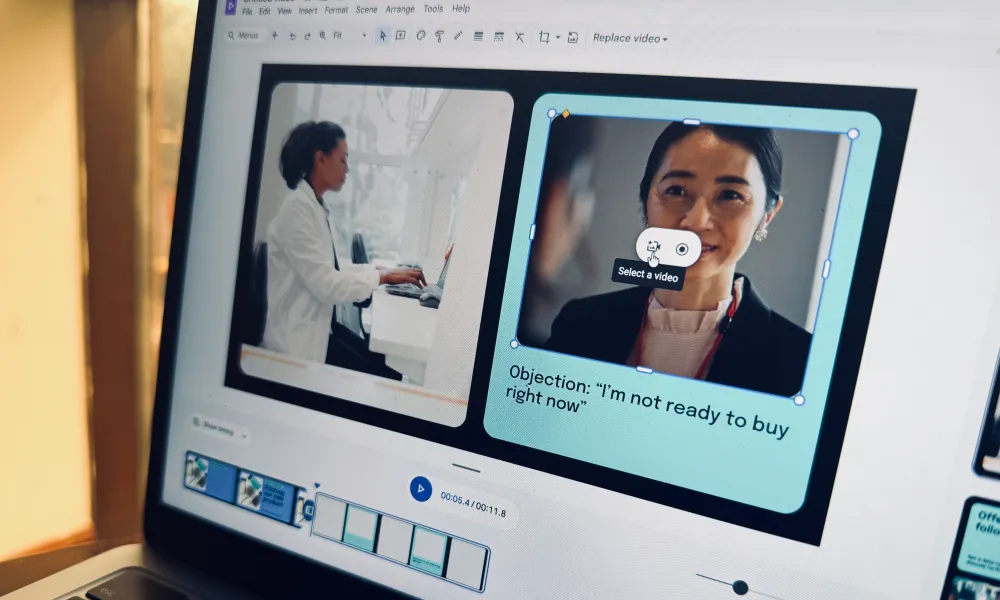Image resolution: width=1000 pixels, height=600 pixels.
Task: Click the Select a video camera icon
Action: (x=653, y=247)
